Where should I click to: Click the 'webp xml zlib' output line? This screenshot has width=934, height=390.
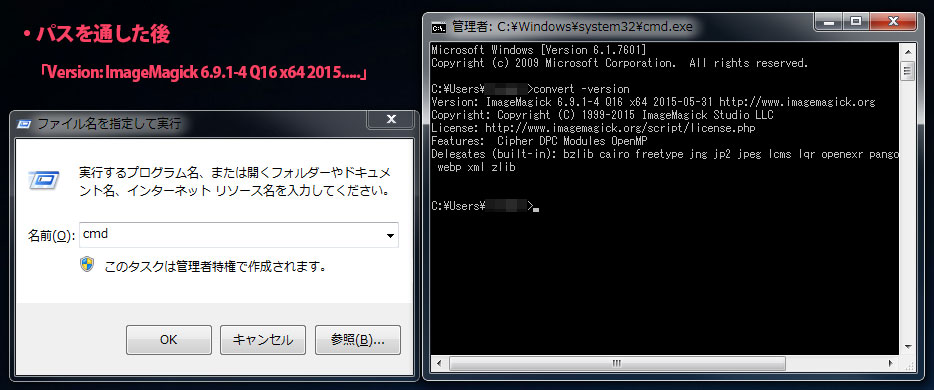[477, 167]
